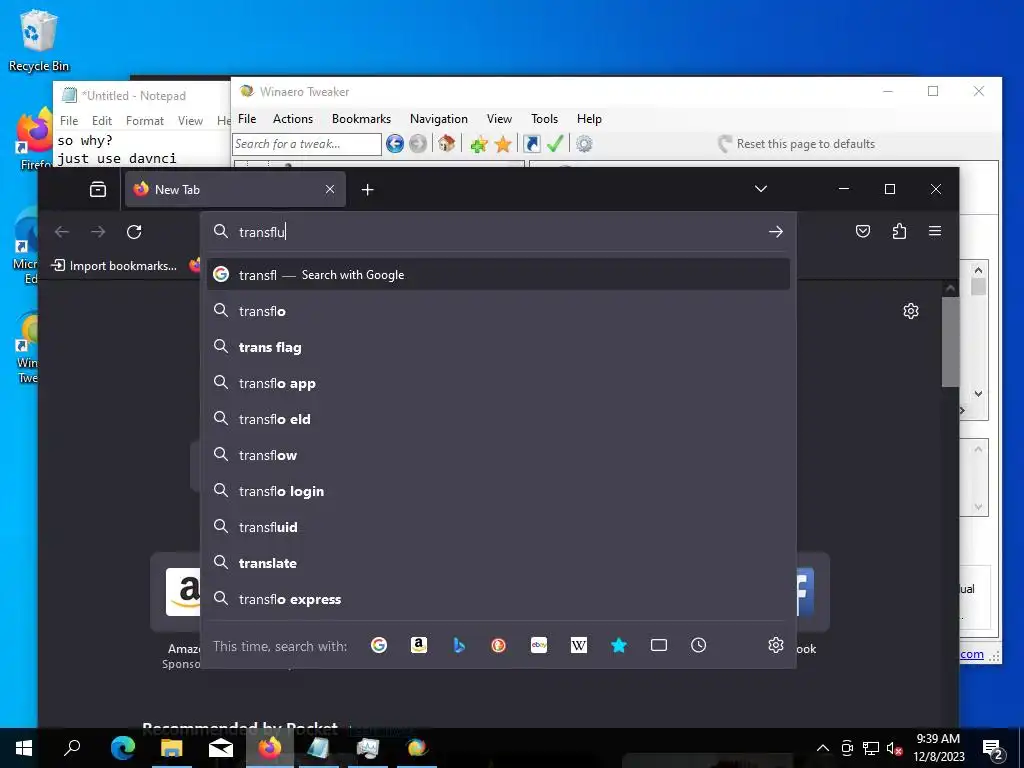Open Firefox list all tabs chevron

coord(761,189)
